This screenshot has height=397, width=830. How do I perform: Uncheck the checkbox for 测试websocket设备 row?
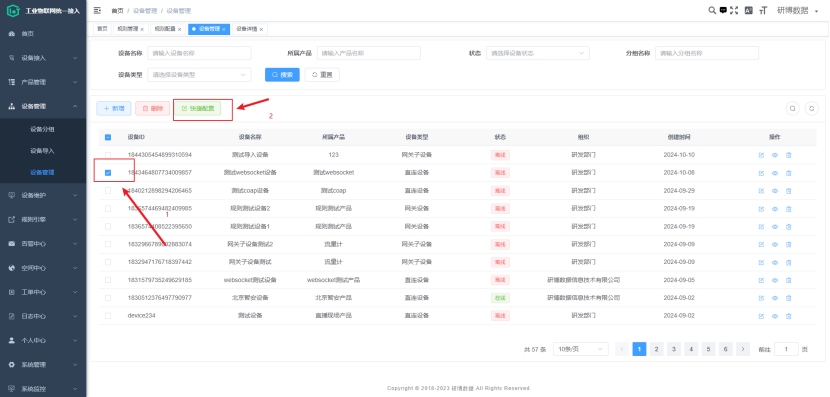point(108,173)
